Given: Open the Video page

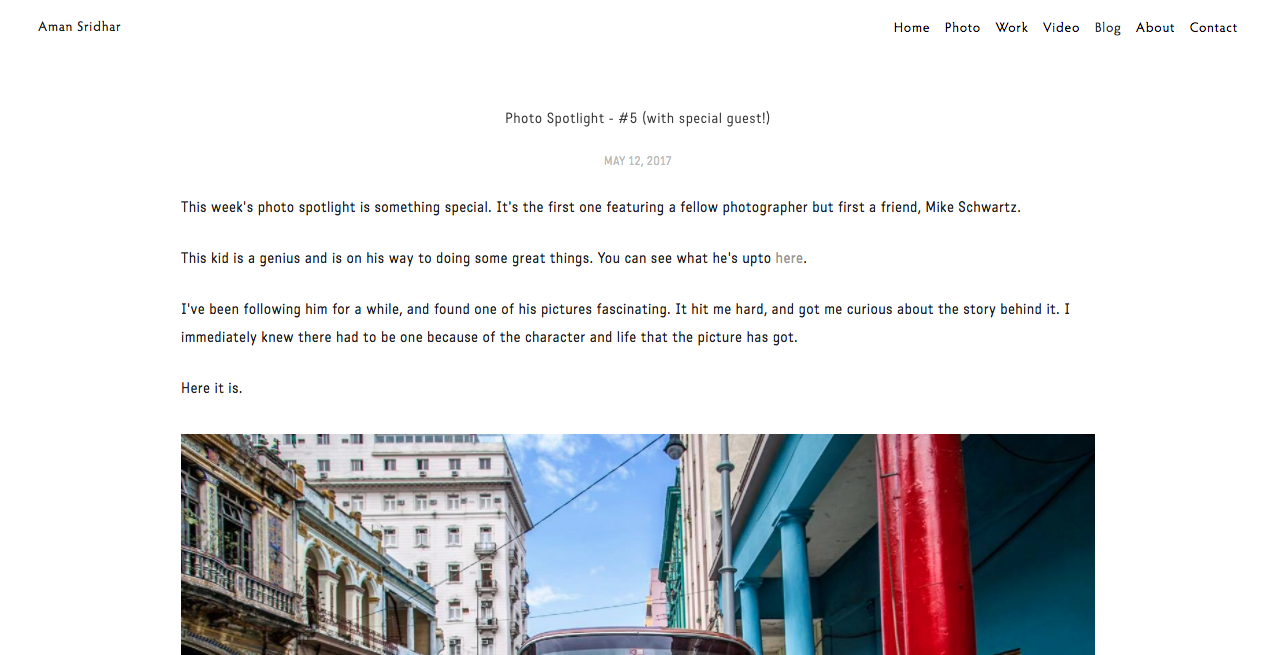Looking at the screenshot, I should 1061,28.
